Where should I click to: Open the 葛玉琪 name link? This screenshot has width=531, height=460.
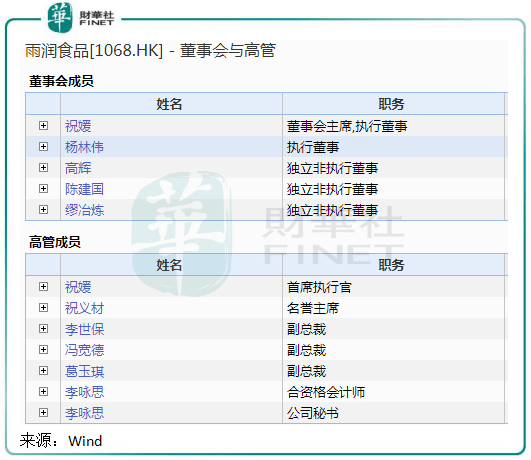[84, 371]
